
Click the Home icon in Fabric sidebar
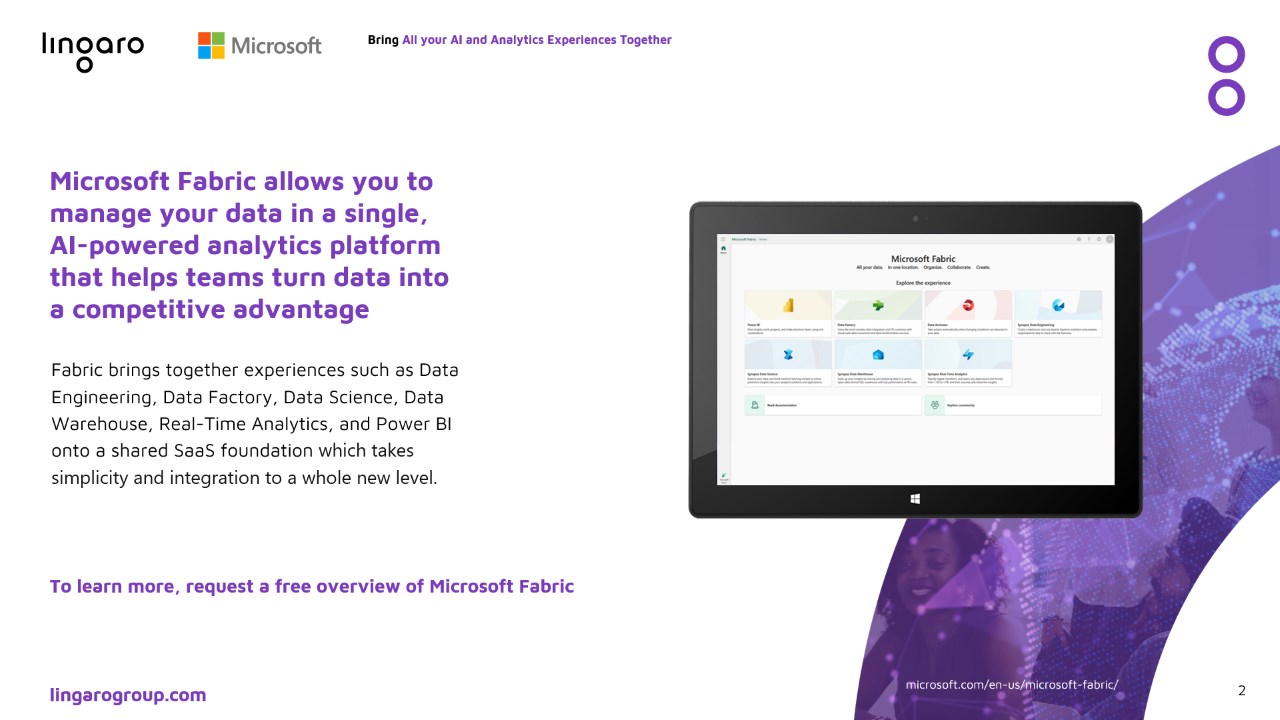pos(723,249)
